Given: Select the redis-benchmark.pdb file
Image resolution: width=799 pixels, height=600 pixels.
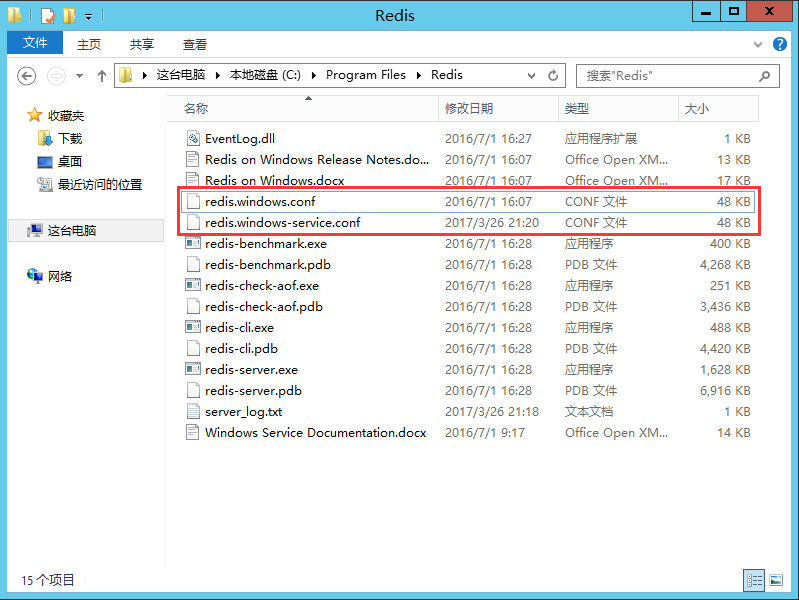Looking at the screenshot, I should pos(468,265).
